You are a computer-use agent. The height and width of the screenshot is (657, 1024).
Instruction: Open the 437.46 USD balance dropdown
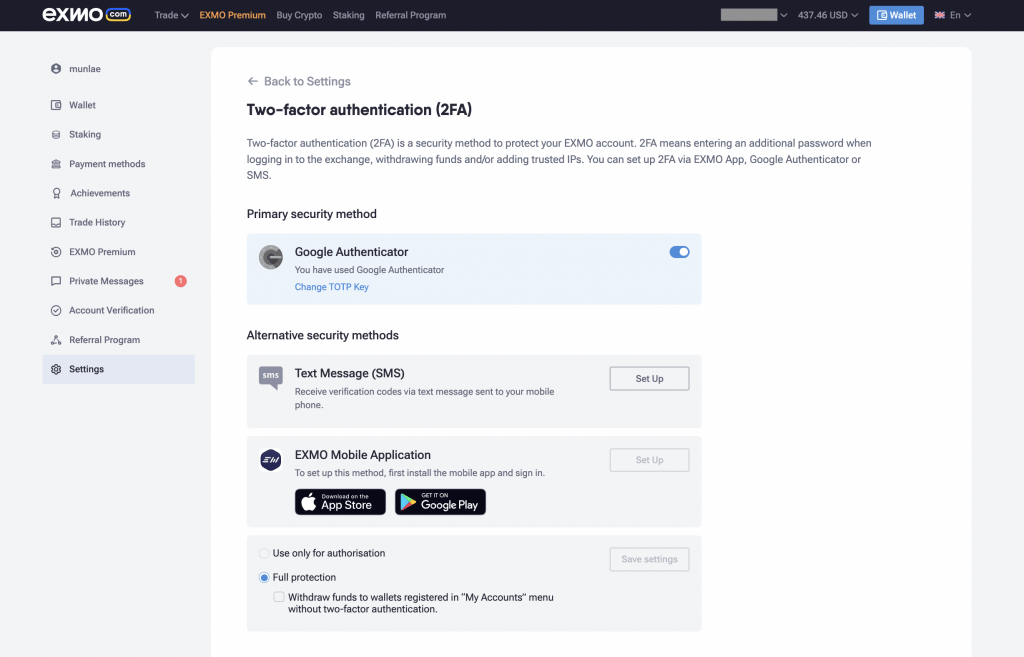click(x=828, y=15)
